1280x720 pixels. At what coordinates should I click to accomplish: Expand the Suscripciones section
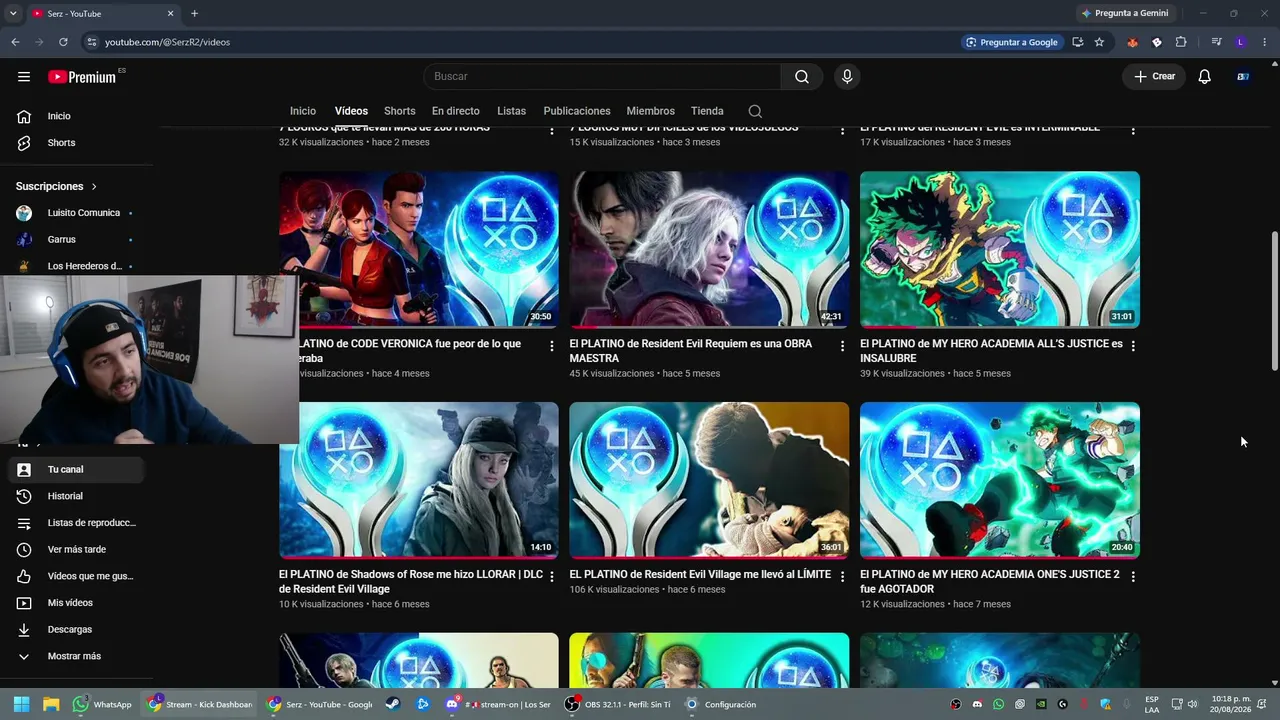tap(57, 186)
